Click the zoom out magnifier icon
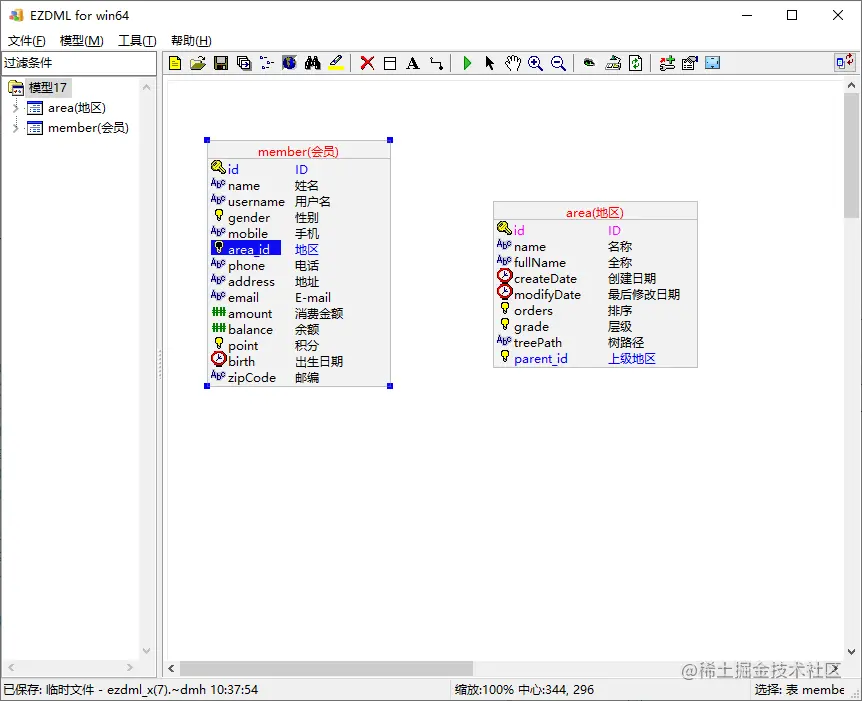The image size is (862, 701). click(559, 63)
